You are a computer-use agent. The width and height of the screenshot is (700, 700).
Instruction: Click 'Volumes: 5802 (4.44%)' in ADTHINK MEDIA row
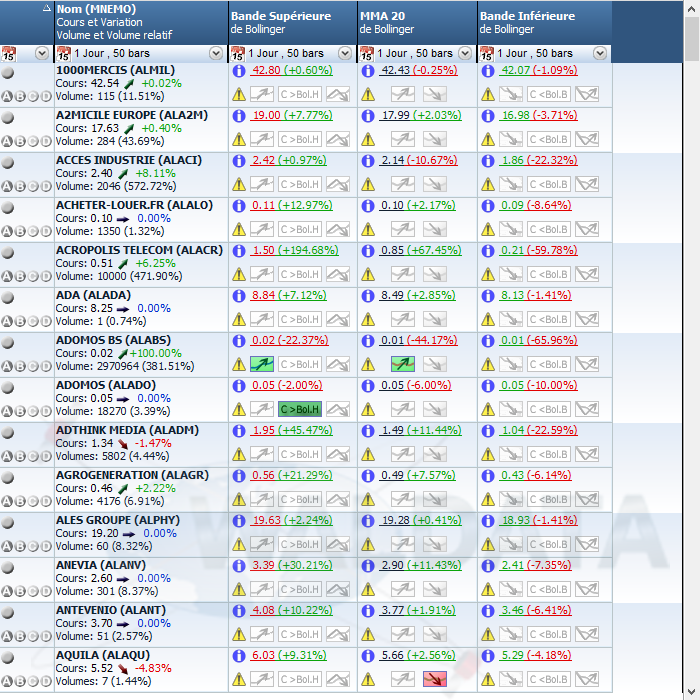pos(112,456)
